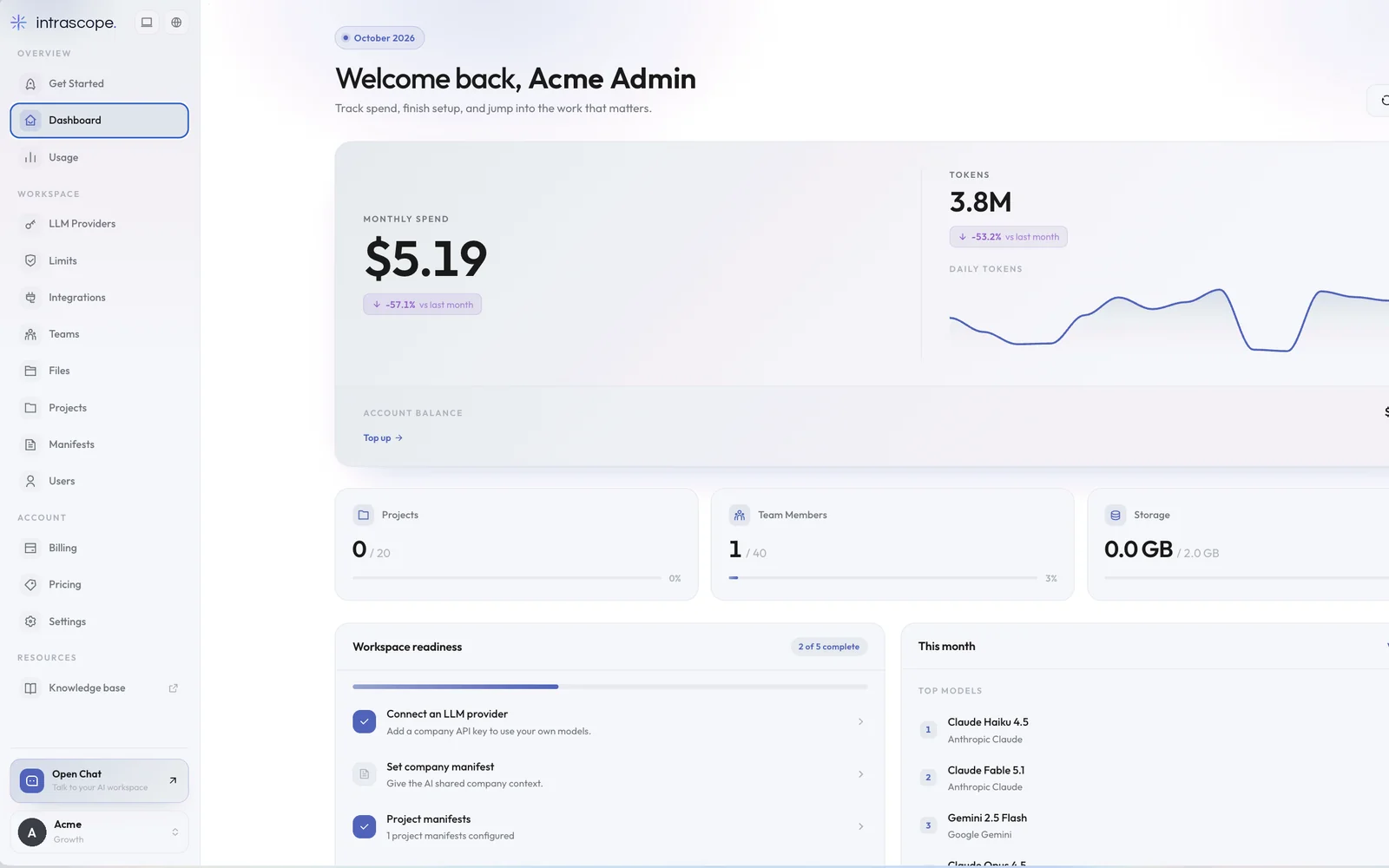Click the Top up link
This screenshot has height=868, width=1389.
[383, 438]
